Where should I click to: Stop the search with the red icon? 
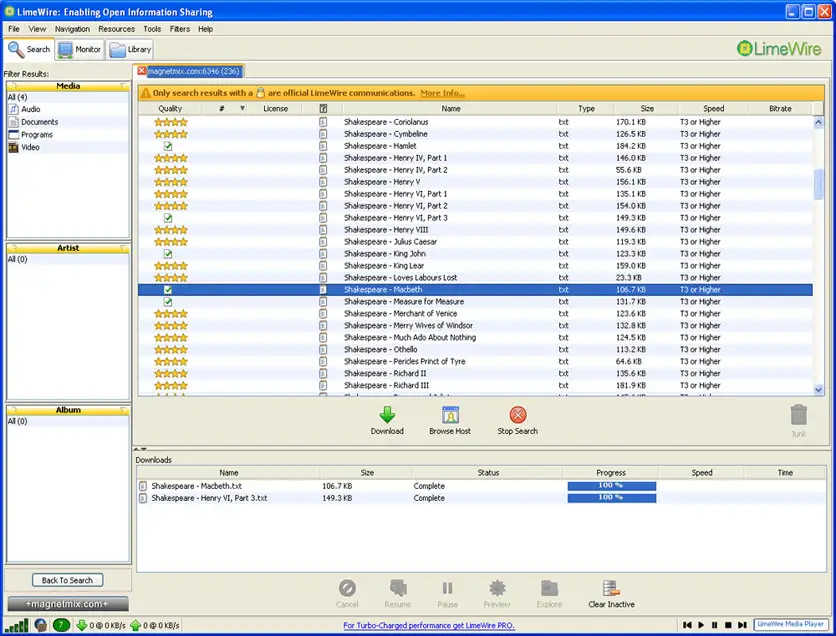pyautogui.click(x=517, y=414)
